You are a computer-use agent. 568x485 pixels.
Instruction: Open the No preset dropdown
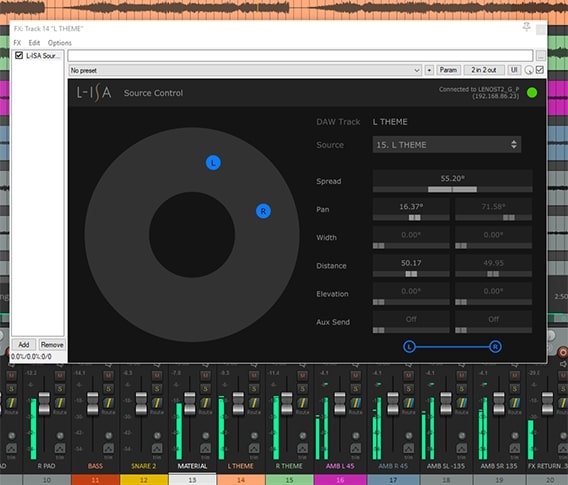pos(245,70)
